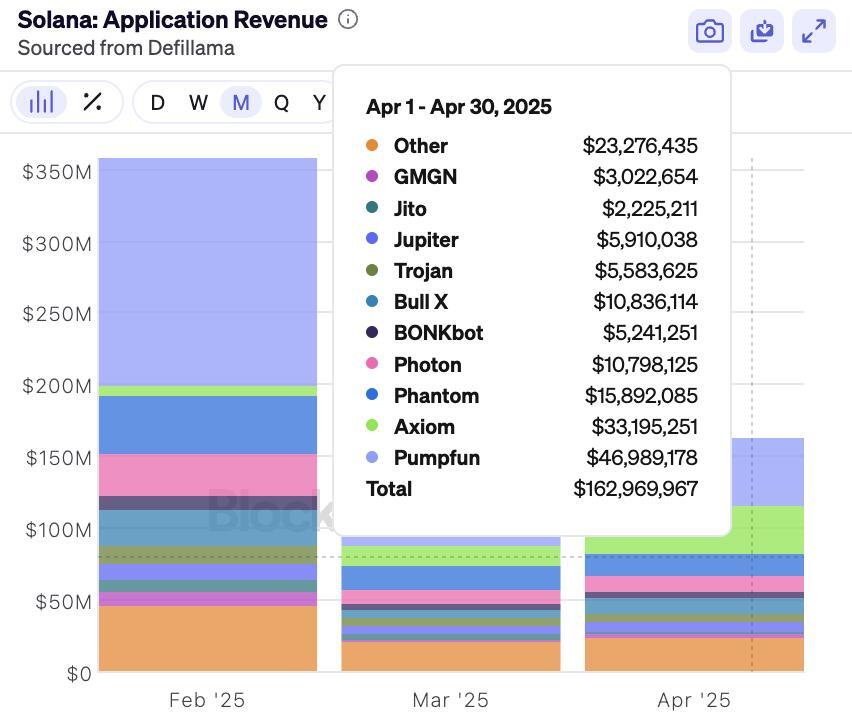Image resolution: width=852 pixels, height=726 pixels.
Task: Select the D daily interval
Action: point(158,103)
